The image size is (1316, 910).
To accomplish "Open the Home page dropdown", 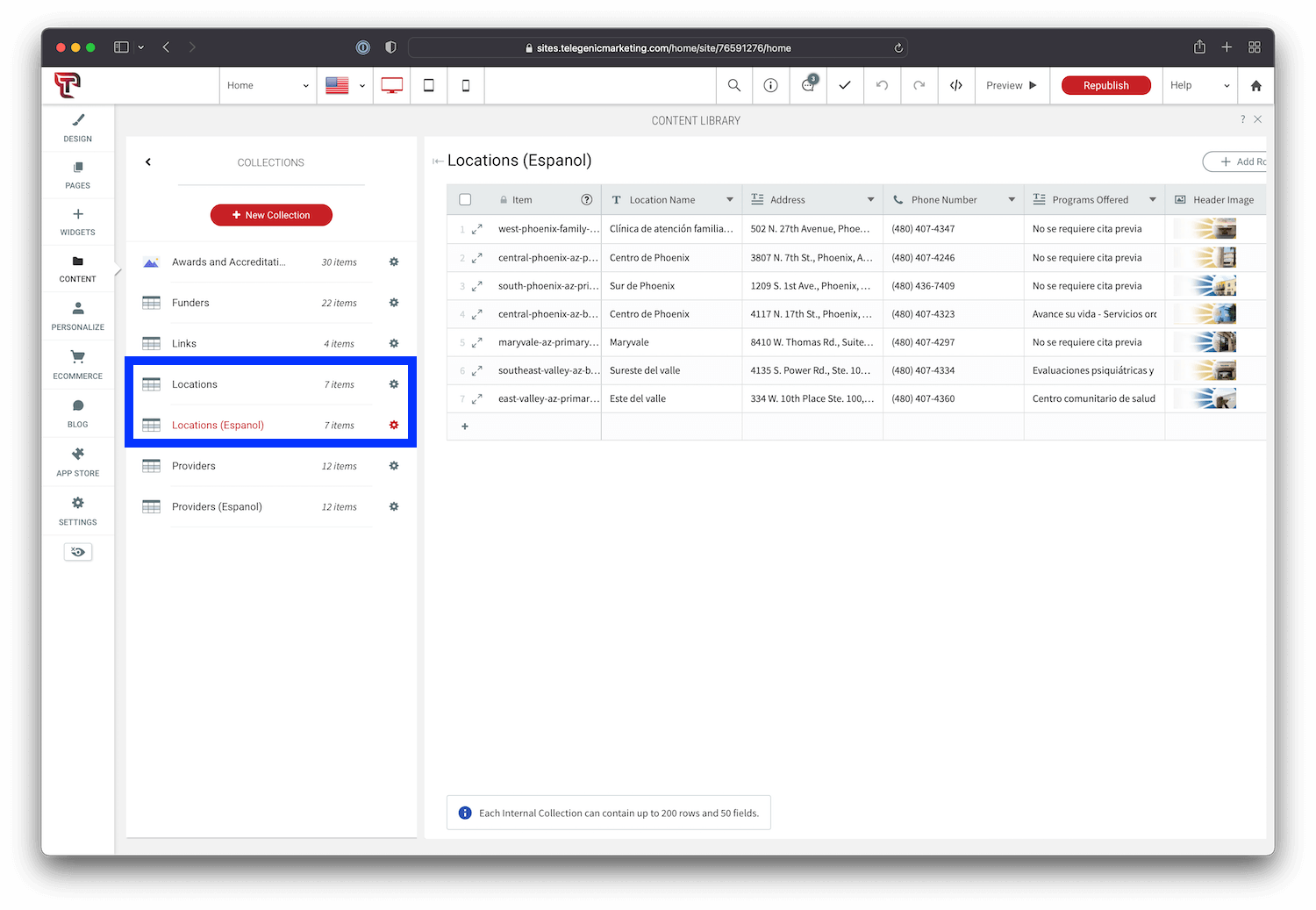I will coord(268,85).
